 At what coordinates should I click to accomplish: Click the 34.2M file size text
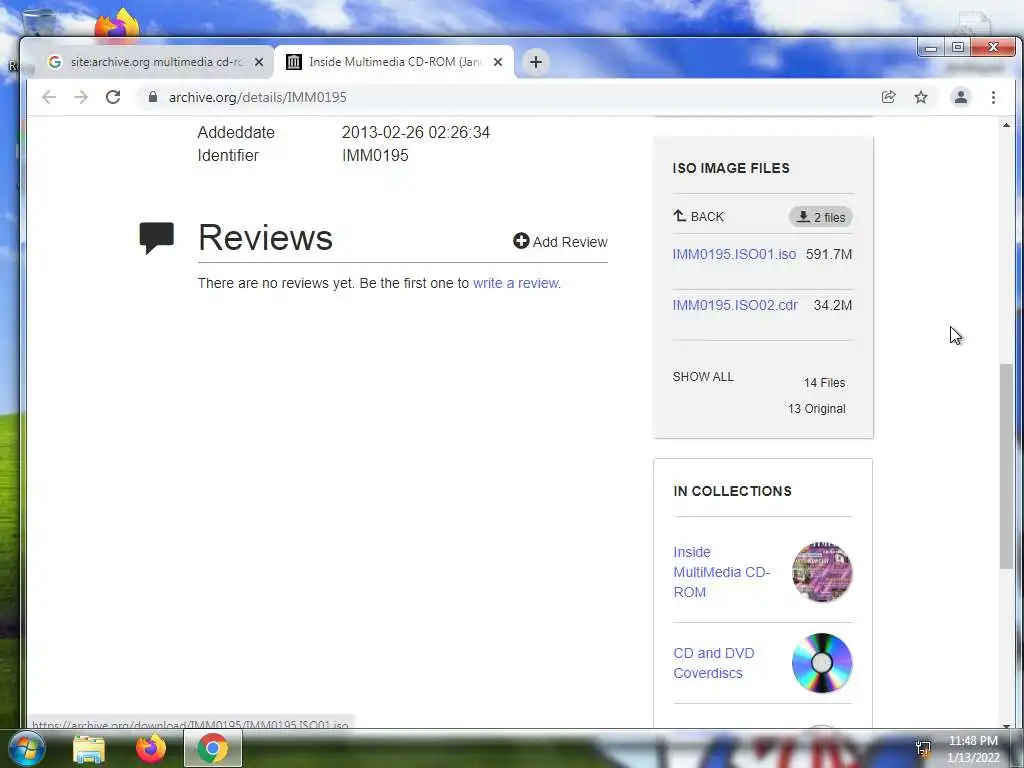coord(833,305)
